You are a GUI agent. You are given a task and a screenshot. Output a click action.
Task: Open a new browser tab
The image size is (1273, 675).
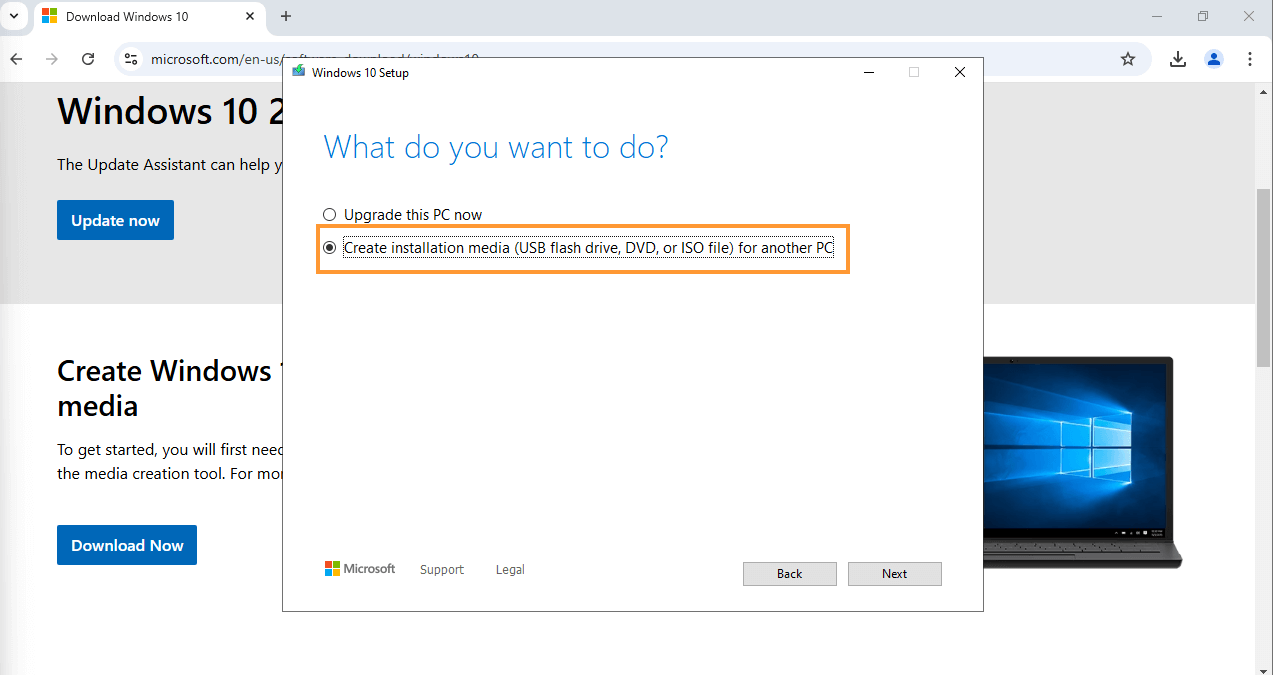click(x=286, y=16)
